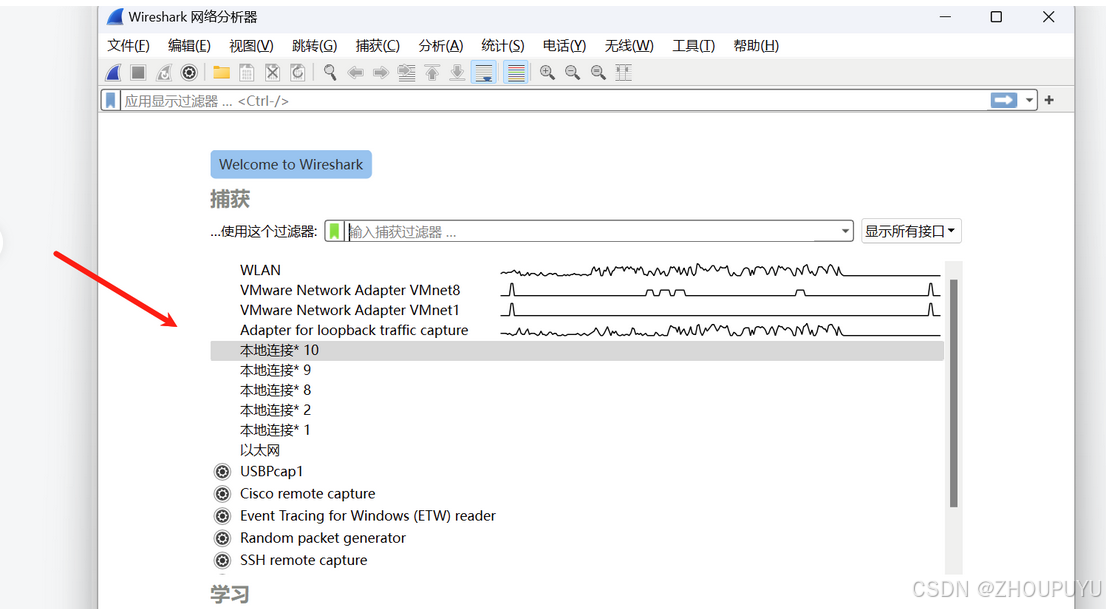This screenshot has width=1106, height=609.
Task: Click the Zoom in toolbar icon
Action: pyautogui.click(x=547, y=72)
